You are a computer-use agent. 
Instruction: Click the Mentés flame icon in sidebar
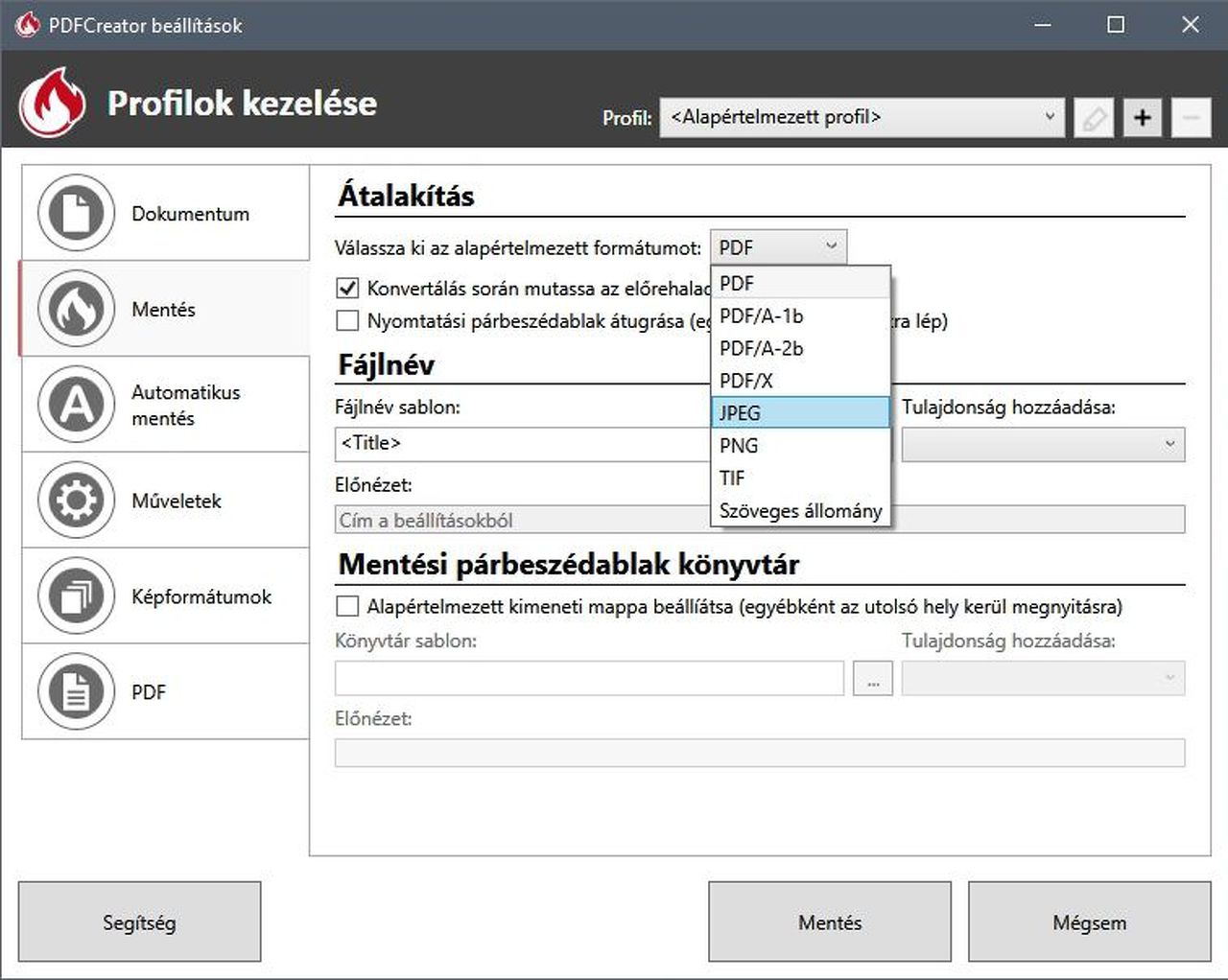77,309
